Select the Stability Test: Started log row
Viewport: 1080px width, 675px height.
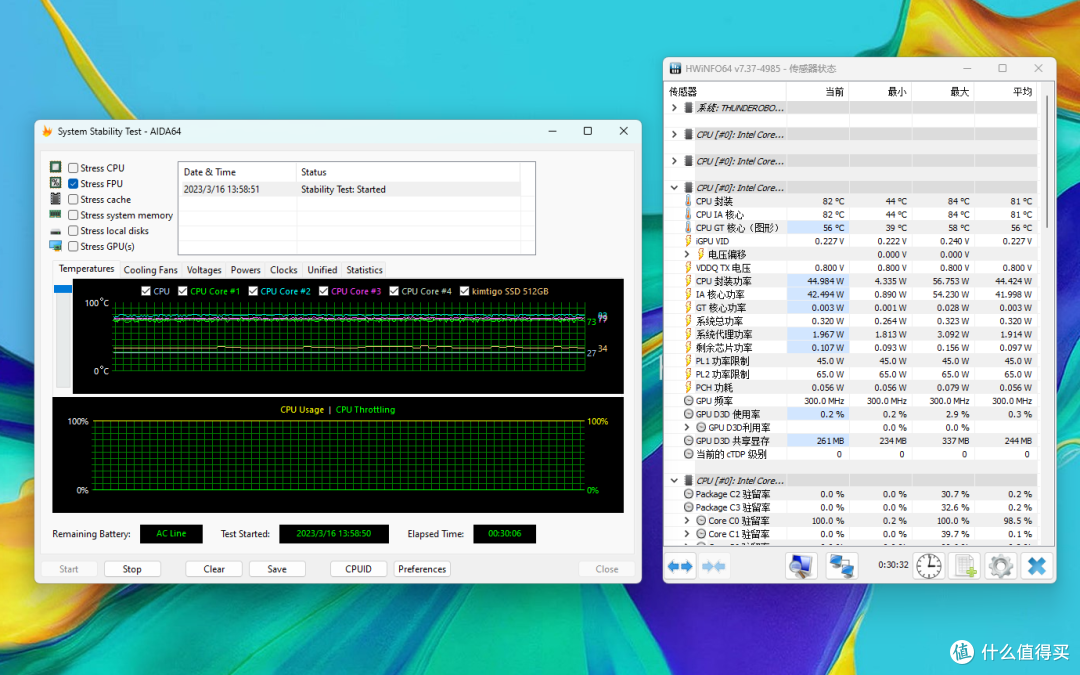[x=350, y=189]
